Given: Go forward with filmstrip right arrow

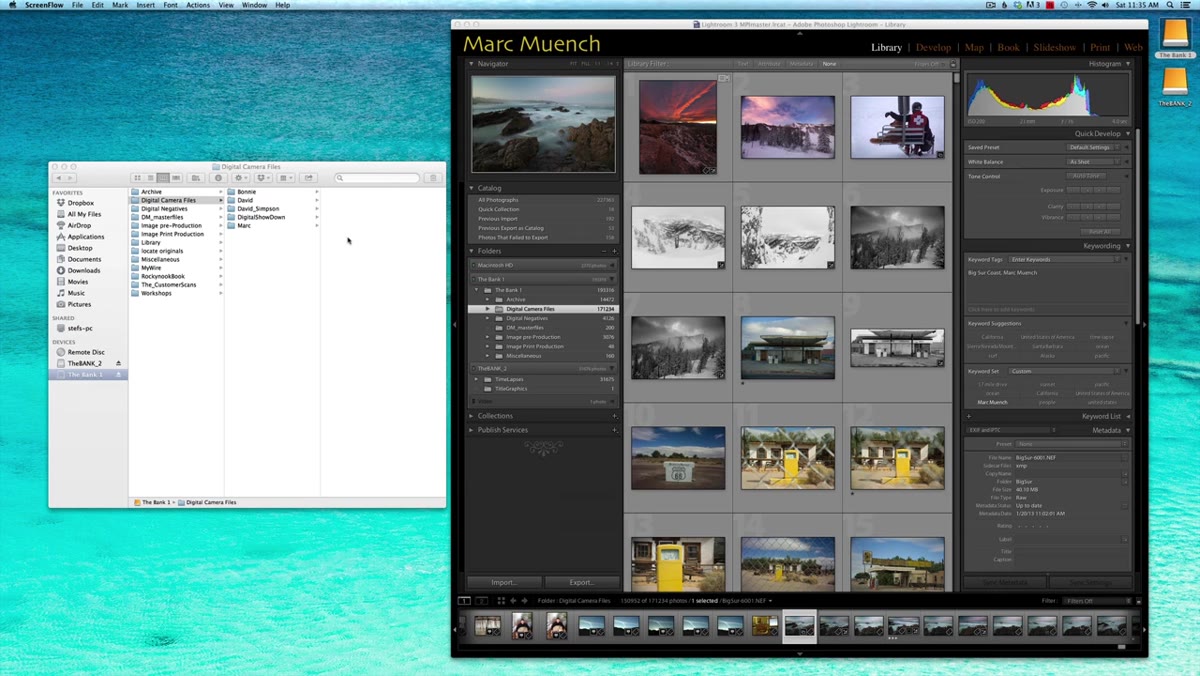Looking at the screenshot, I should point(525,601).
